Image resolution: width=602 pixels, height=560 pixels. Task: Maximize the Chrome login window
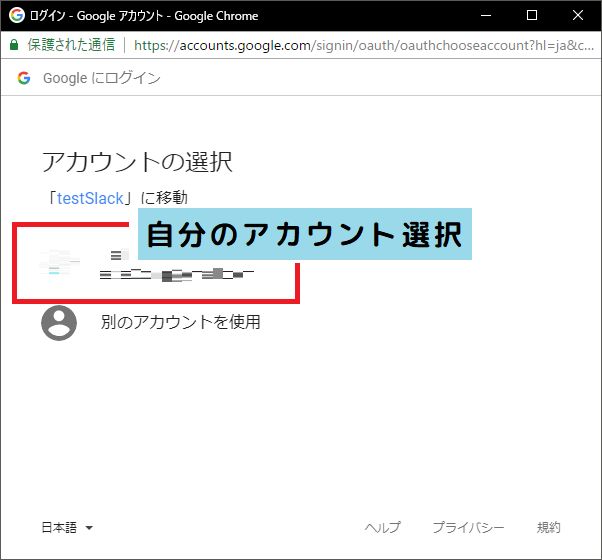[532, 15]
